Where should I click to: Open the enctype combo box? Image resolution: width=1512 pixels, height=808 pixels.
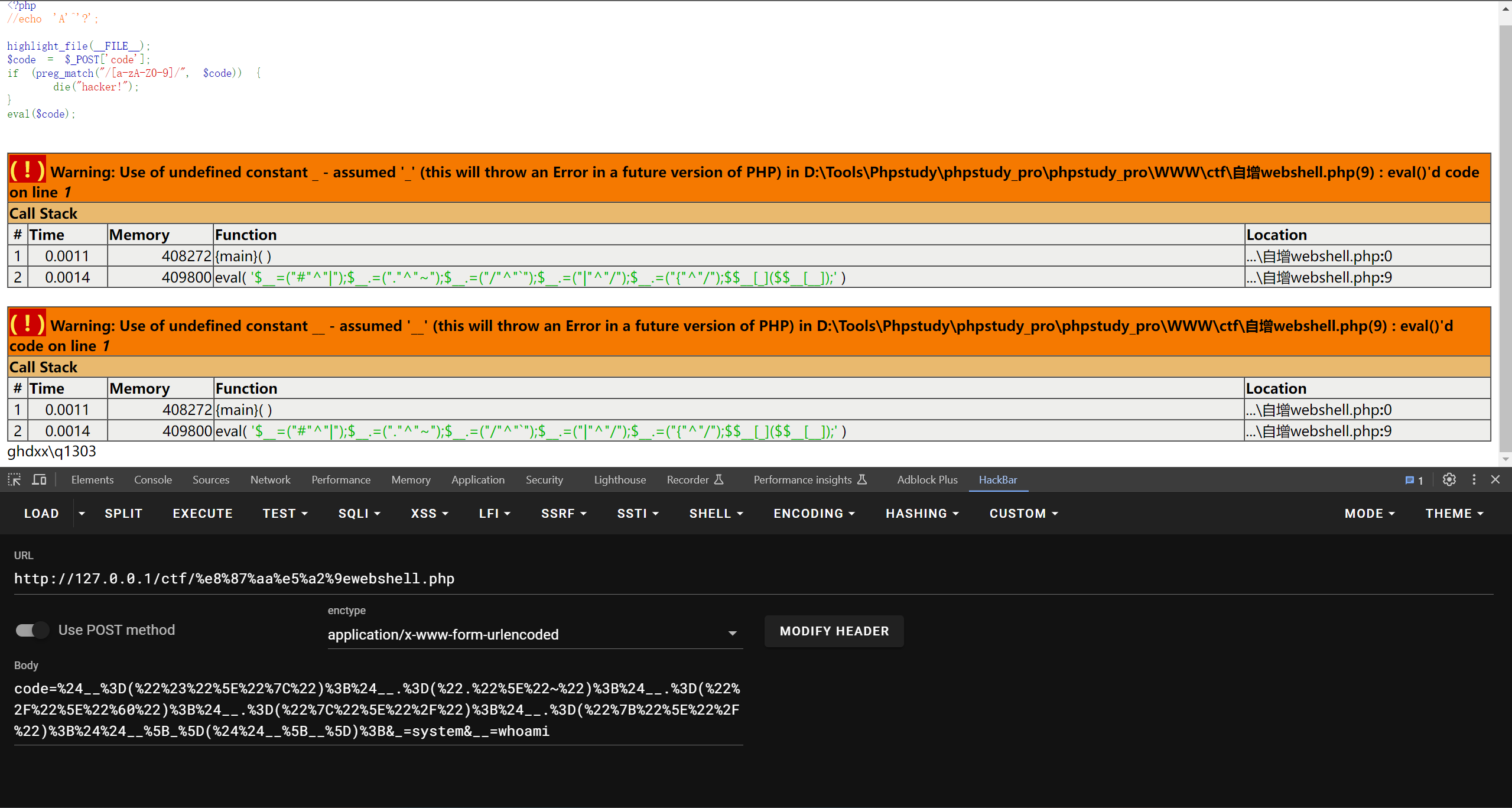(535, 634)
